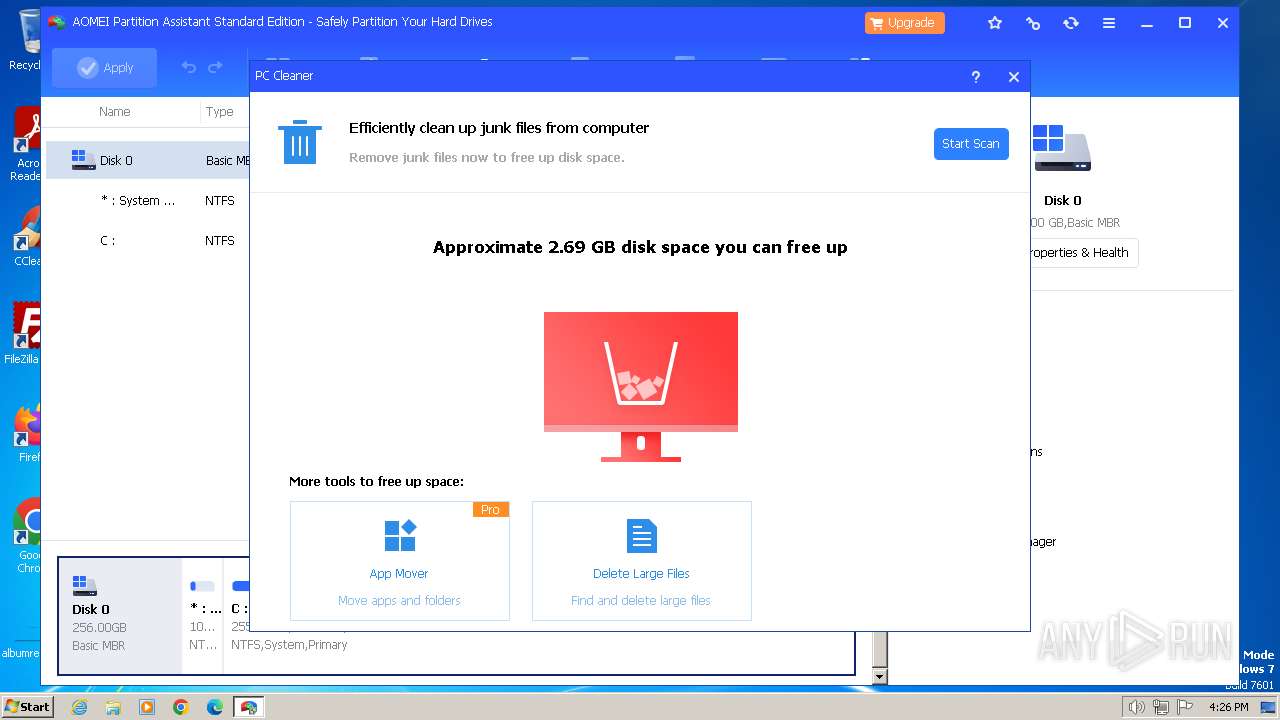Viewport: 1280px width, 720px height.
Task: Open Google Chrome from taskbar
Action: pyautogui.click(x=181, y=707)
